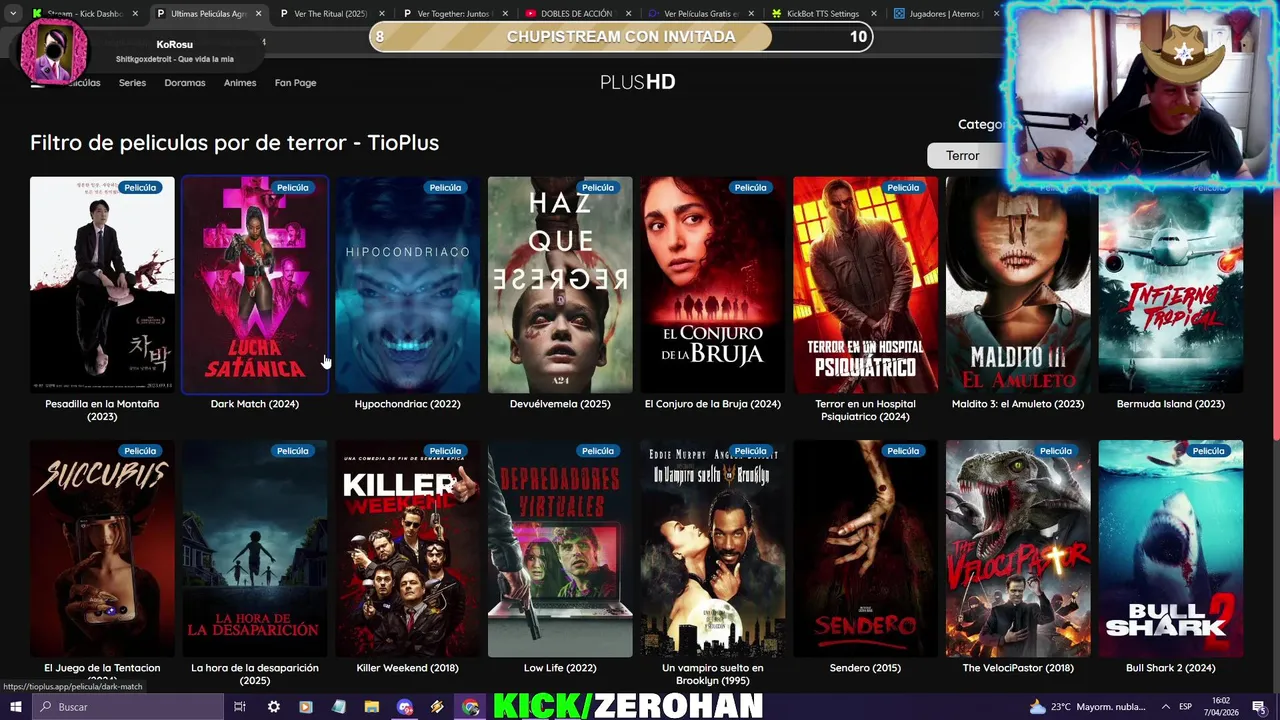Viewport: 1280px width, 720px height.
Task: Open The VelociPastor movie poster
Action: 1018,549
